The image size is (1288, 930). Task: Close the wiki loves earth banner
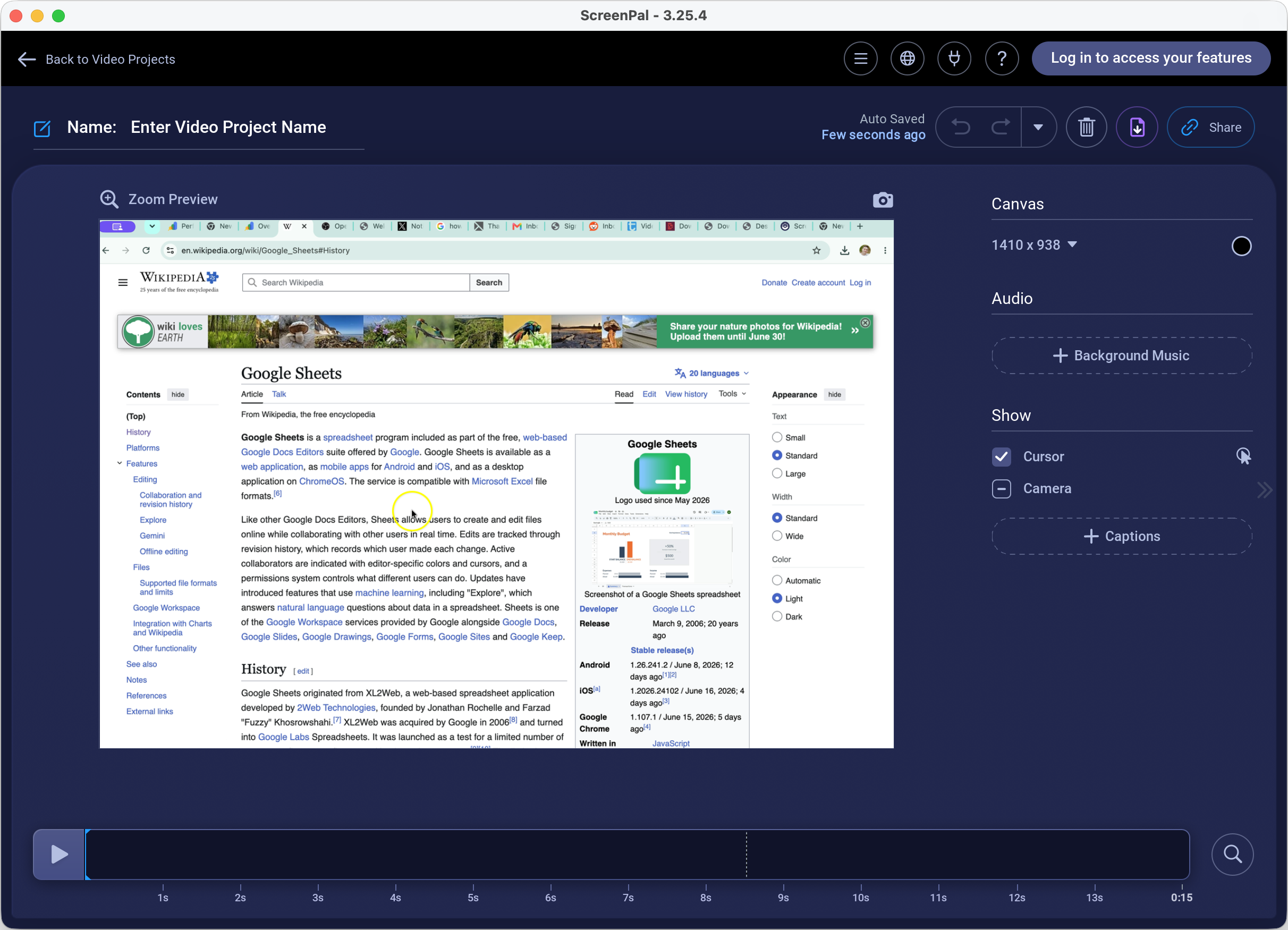point(865,323)
